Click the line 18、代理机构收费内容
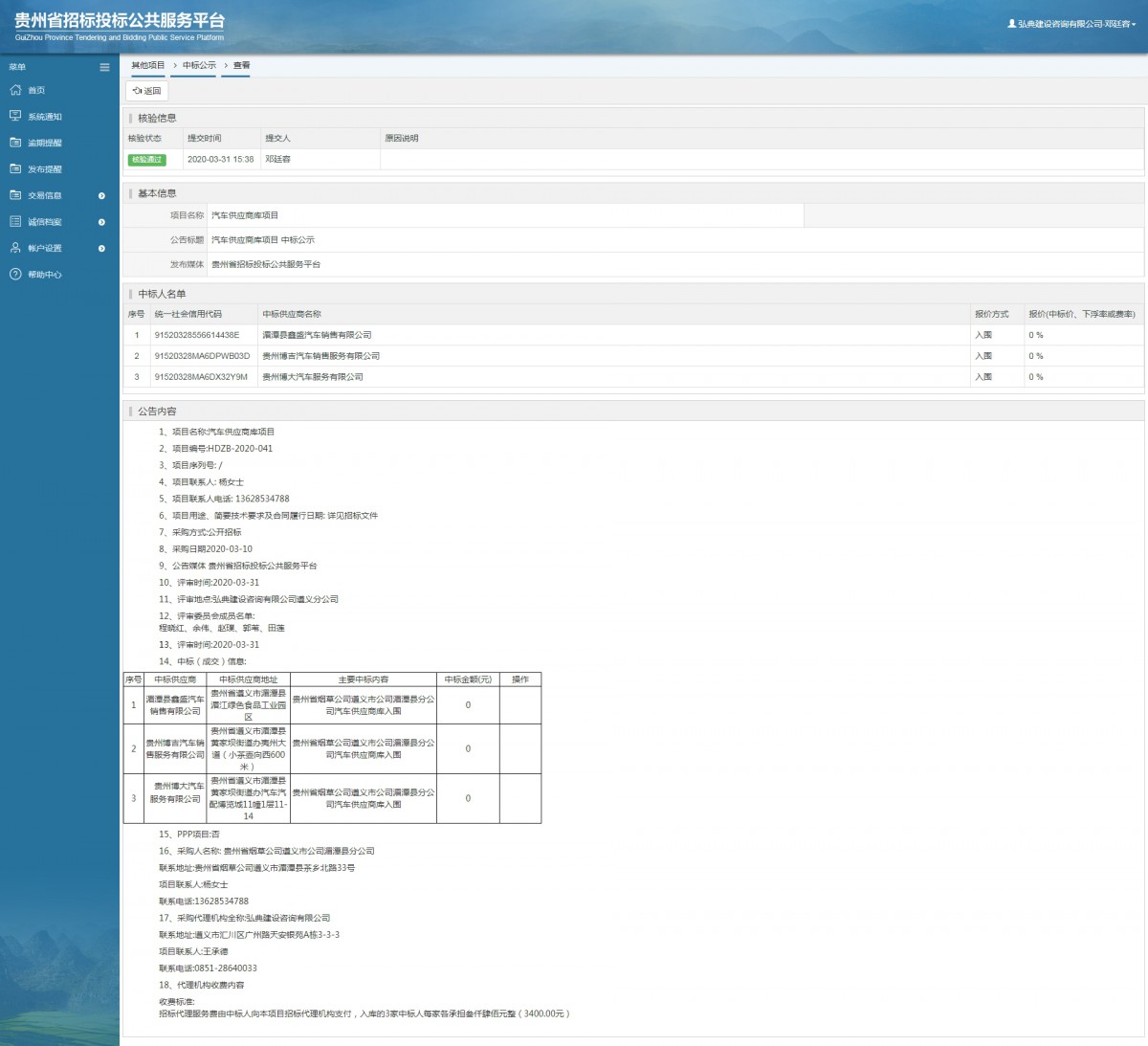Screen dimensions: 1148x1046 [x=201, y=985]
